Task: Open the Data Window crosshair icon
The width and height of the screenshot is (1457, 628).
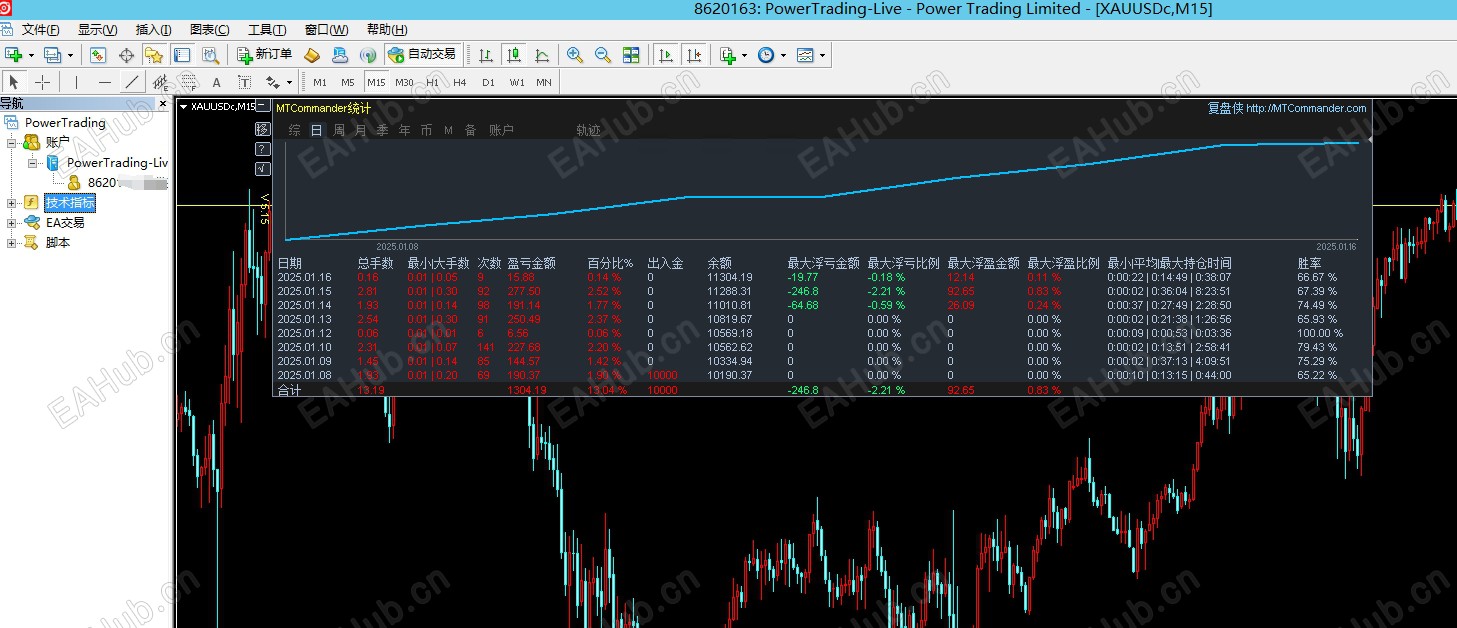Action: click(x=126, y=55)
